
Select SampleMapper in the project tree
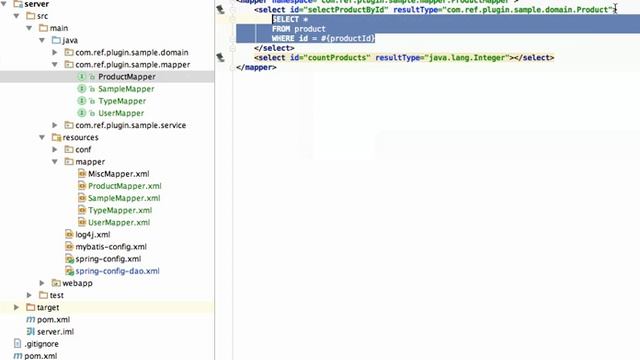(x=126, y=89)
